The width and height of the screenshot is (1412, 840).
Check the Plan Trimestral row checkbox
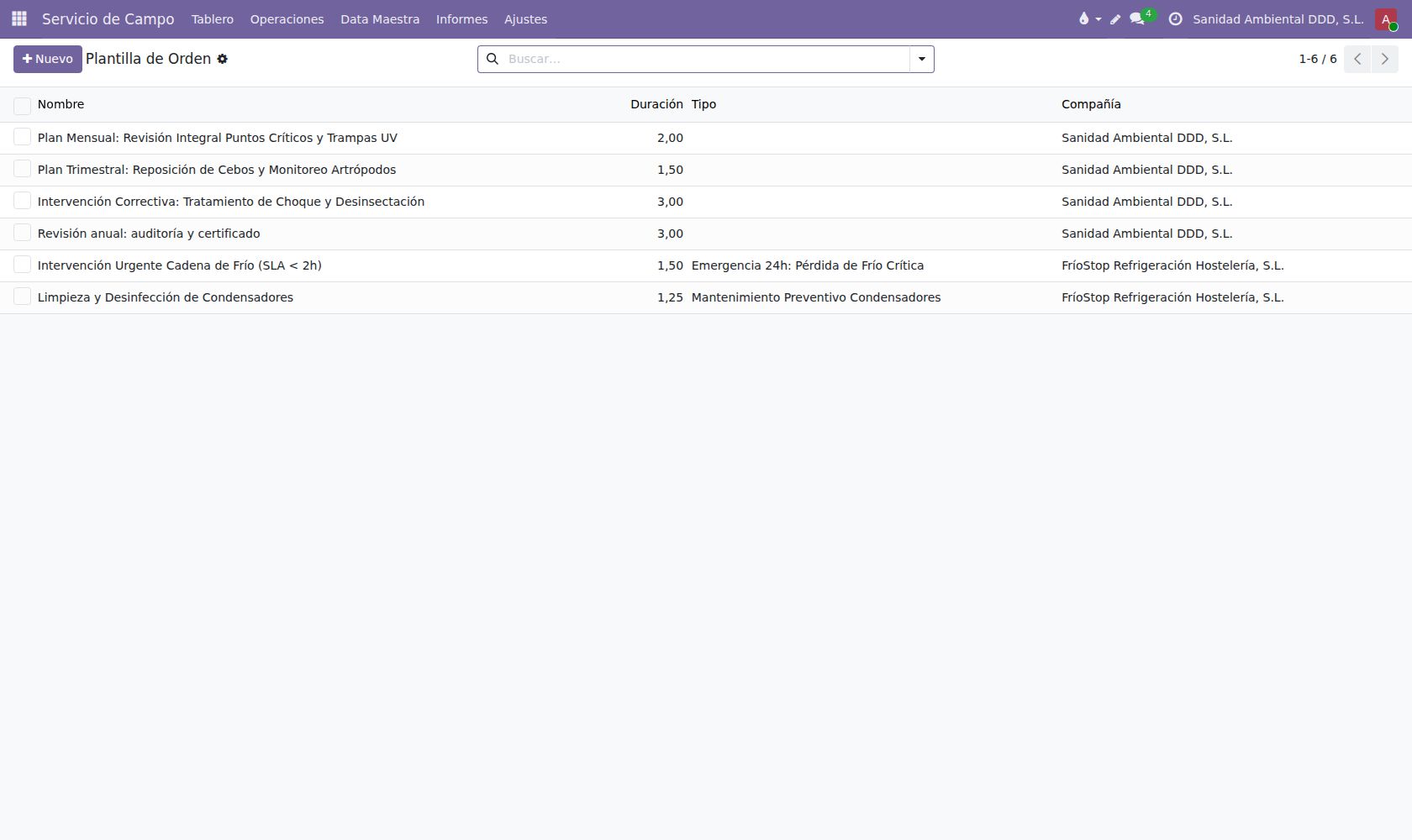point(22,169)
